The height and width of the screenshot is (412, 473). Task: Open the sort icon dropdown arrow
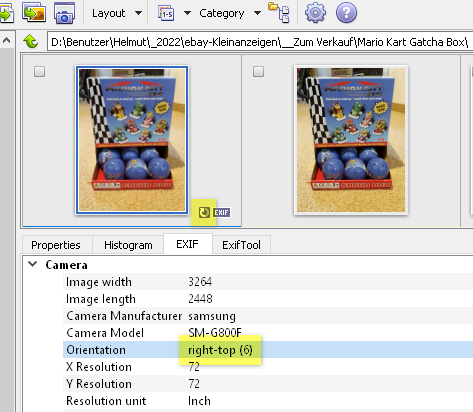click(187, 13)
